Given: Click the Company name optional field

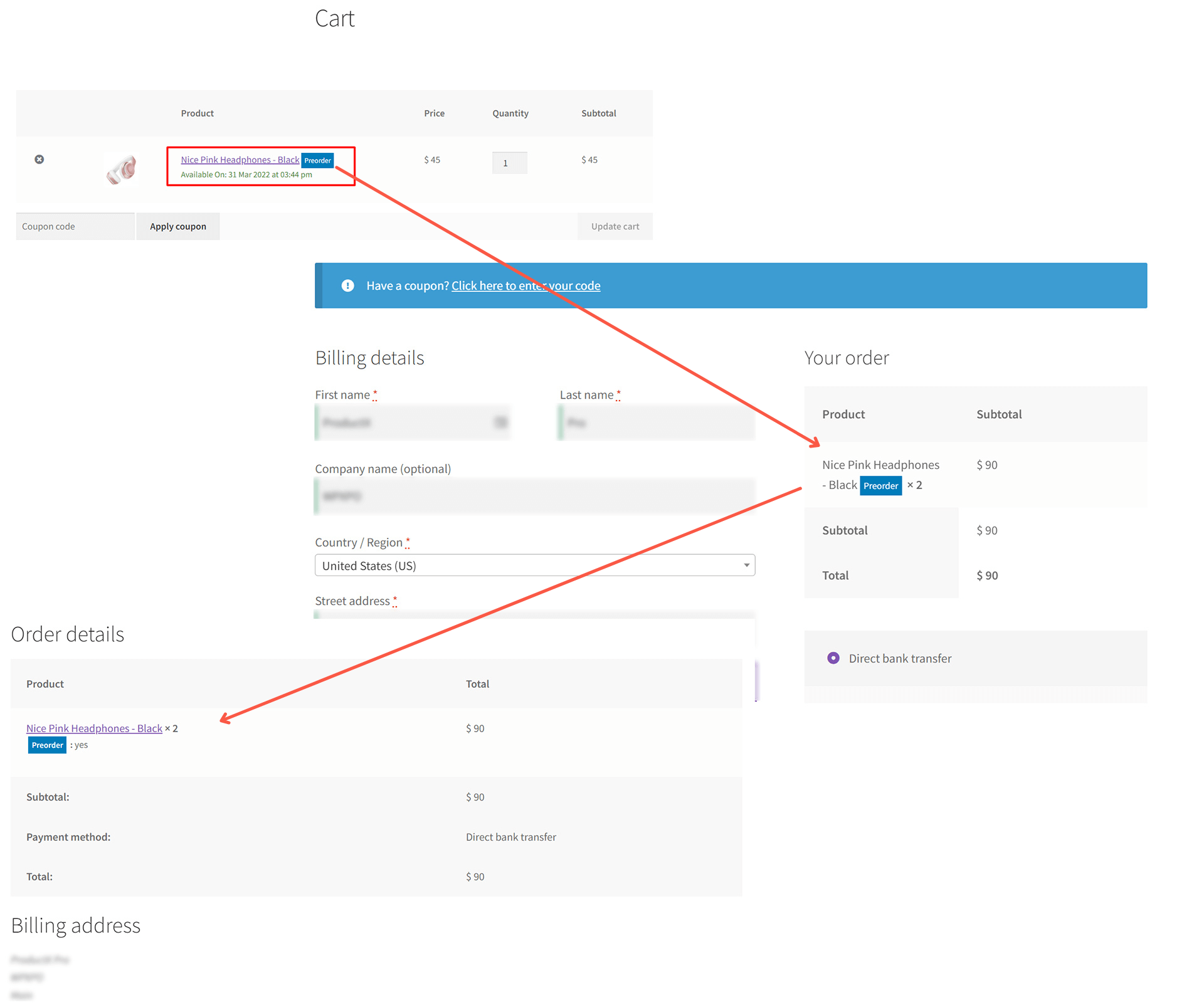Looking at the screenshot, I should [x=534, y=496].
